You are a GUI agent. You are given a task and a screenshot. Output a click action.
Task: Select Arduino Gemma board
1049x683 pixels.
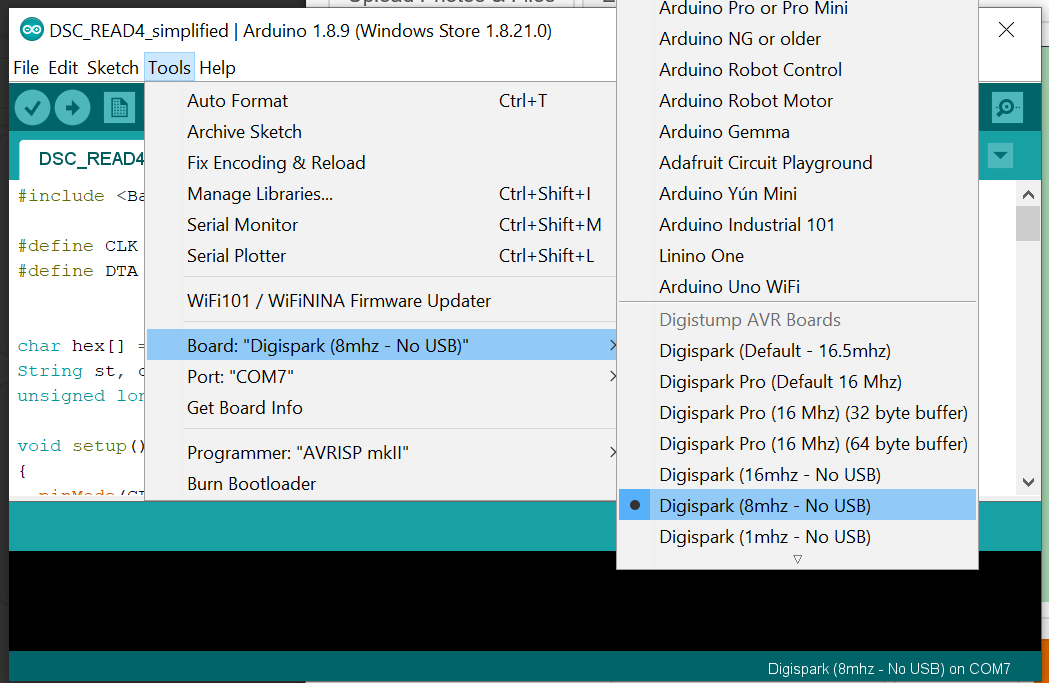(x=797, y=132)
